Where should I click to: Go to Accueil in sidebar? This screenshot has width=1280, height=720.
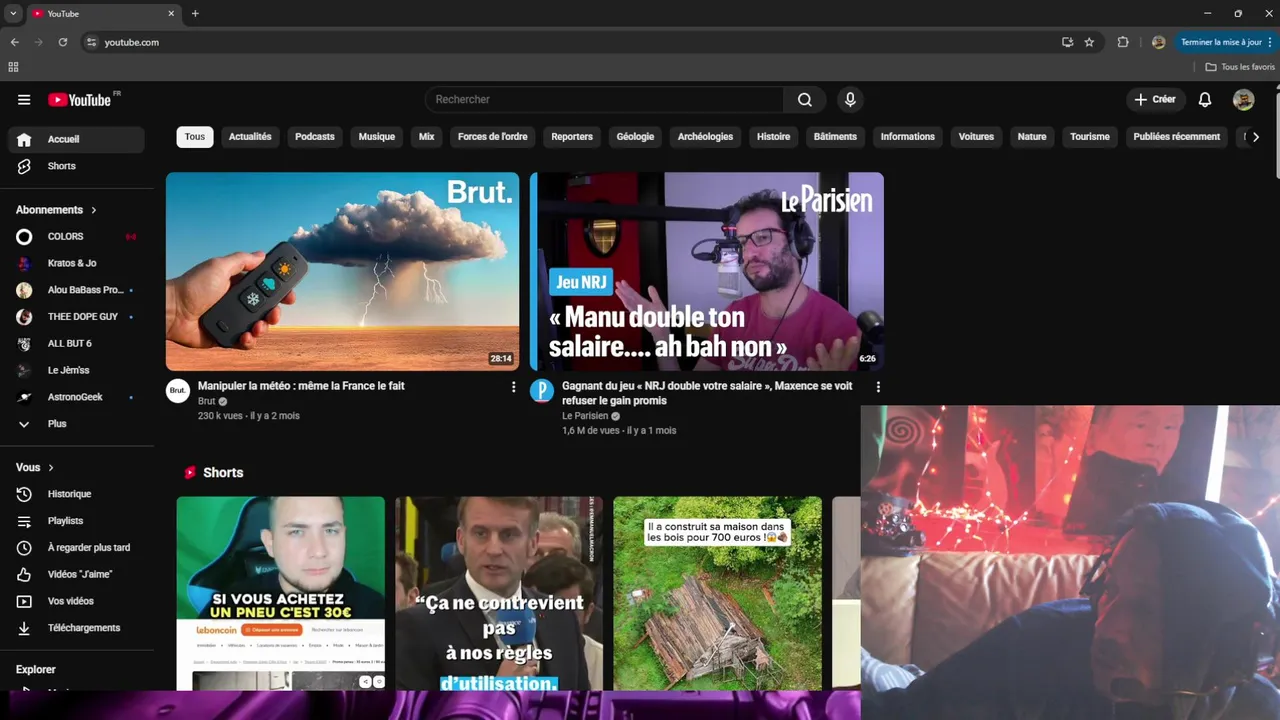pos(76,139)
